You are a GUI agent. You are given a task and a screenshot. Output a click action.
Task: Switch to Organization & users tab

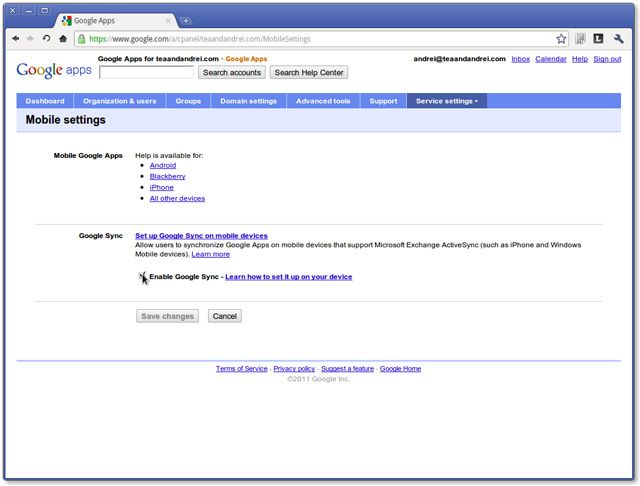(x=120, y=101)
